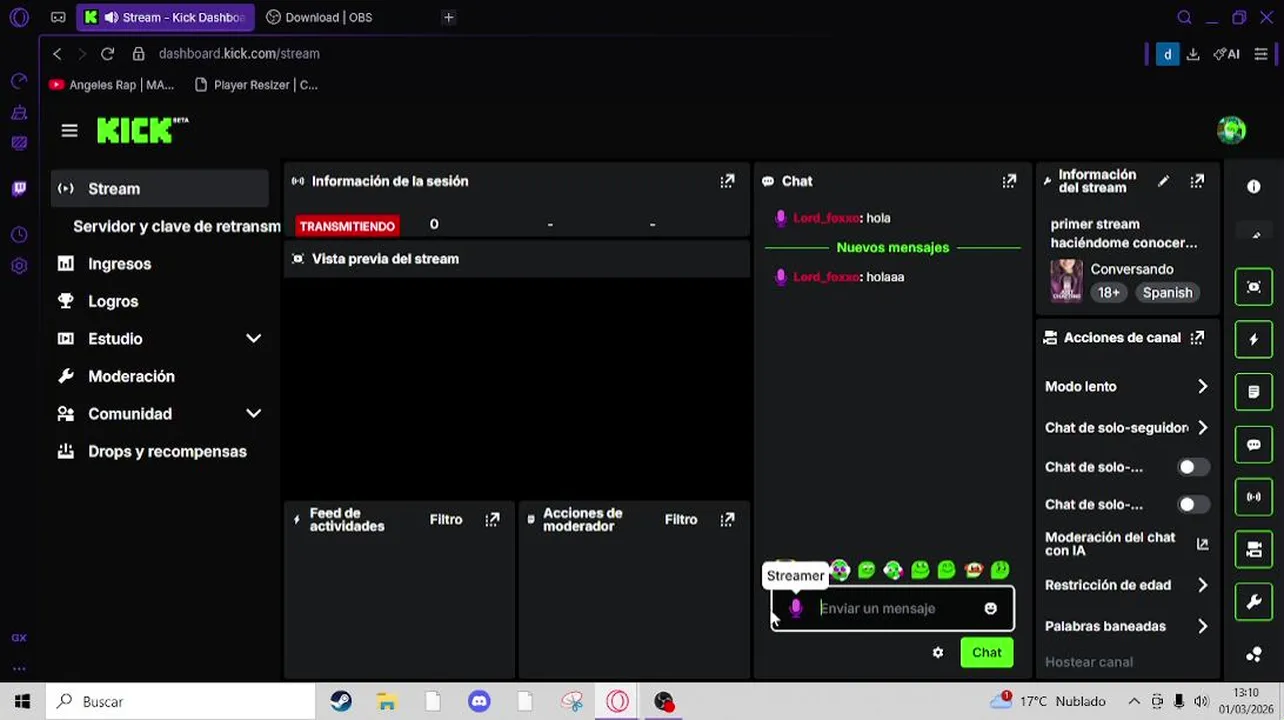Image resolution: width=1284 pixels, height=720 pixels.
Task: Toggle stream preview widget in right rail
Action: point(1254,287)
